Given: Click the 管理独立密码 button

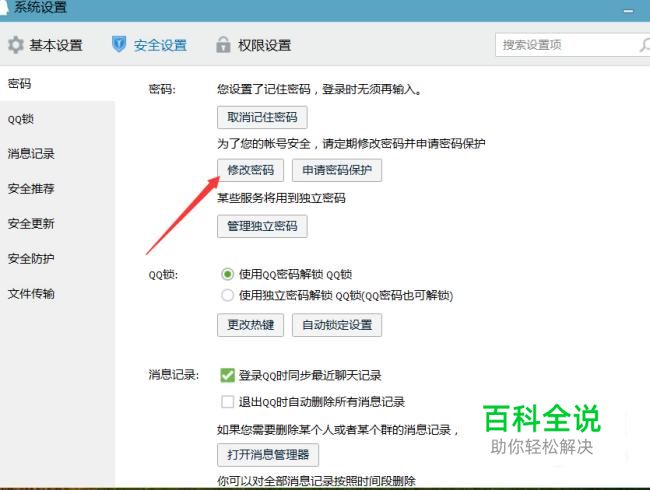Looking at the screenshot, I should pos(262,226).
